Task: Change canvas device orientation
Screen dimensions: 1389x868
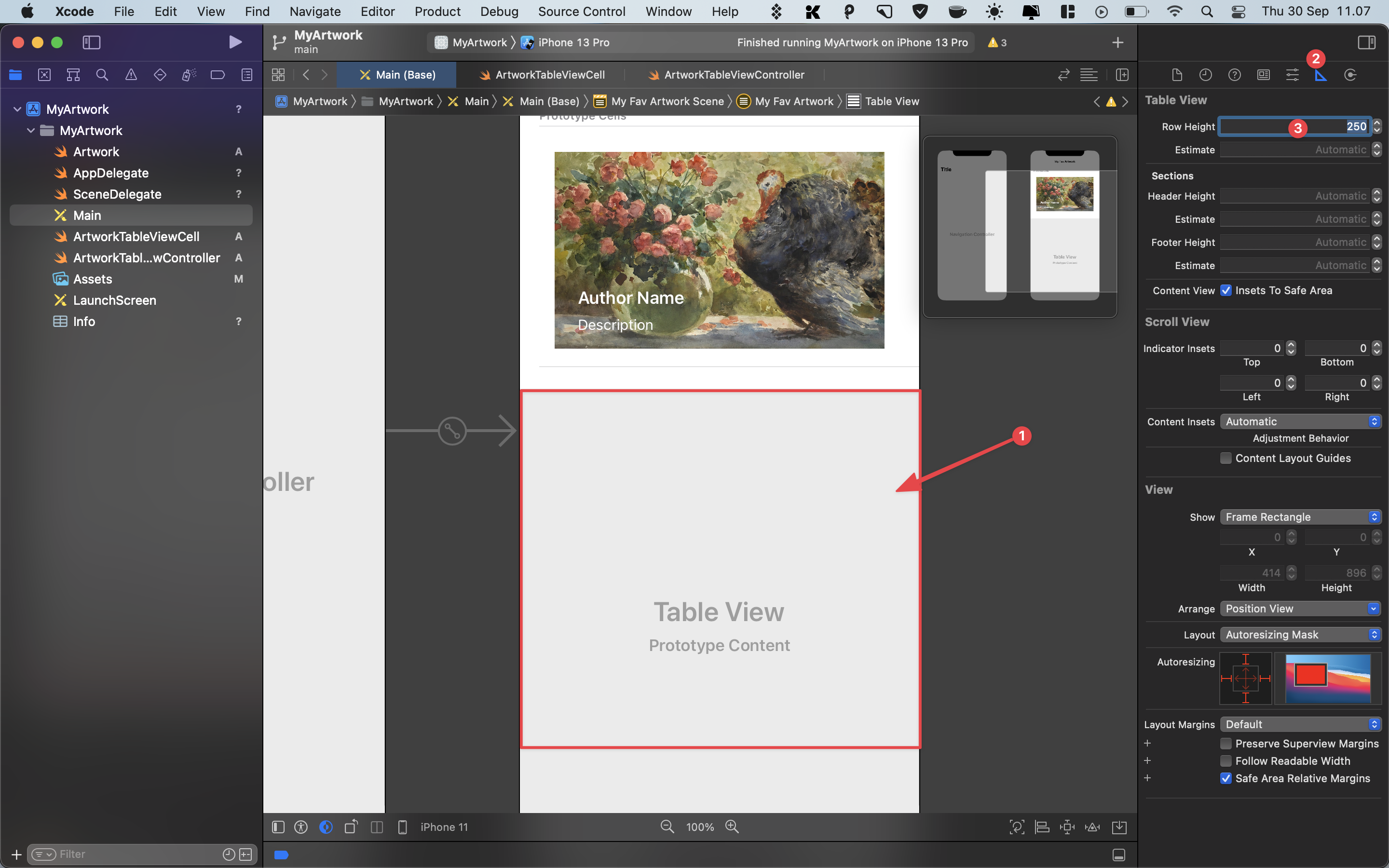Action: [x=351, y=827]
